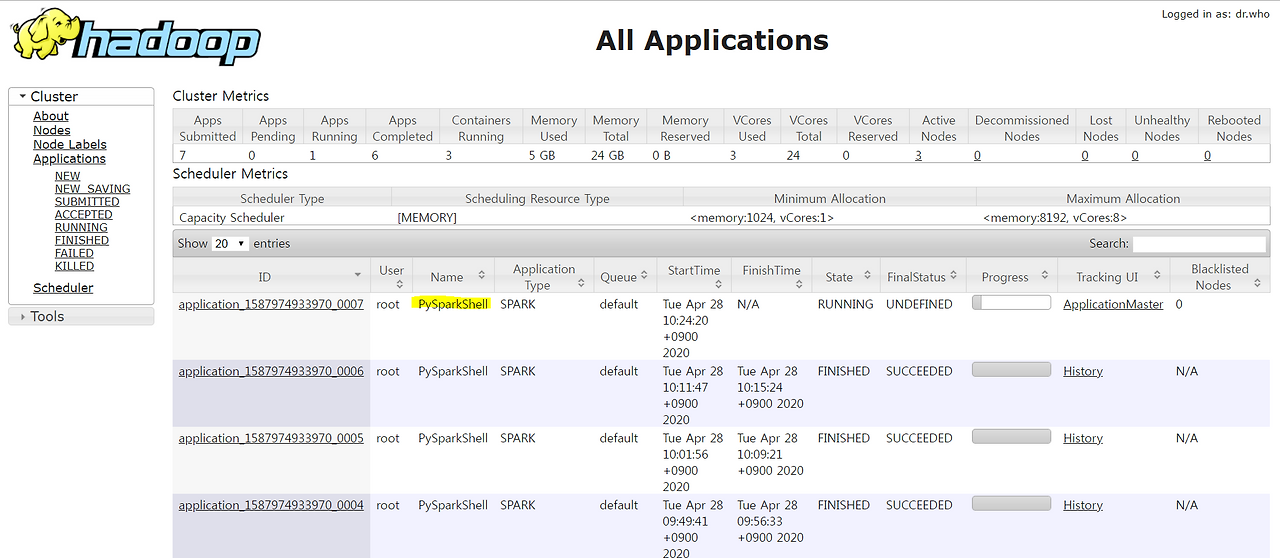Select RUNNING state cell of application 0007
1280x558 pixels.
846,304
